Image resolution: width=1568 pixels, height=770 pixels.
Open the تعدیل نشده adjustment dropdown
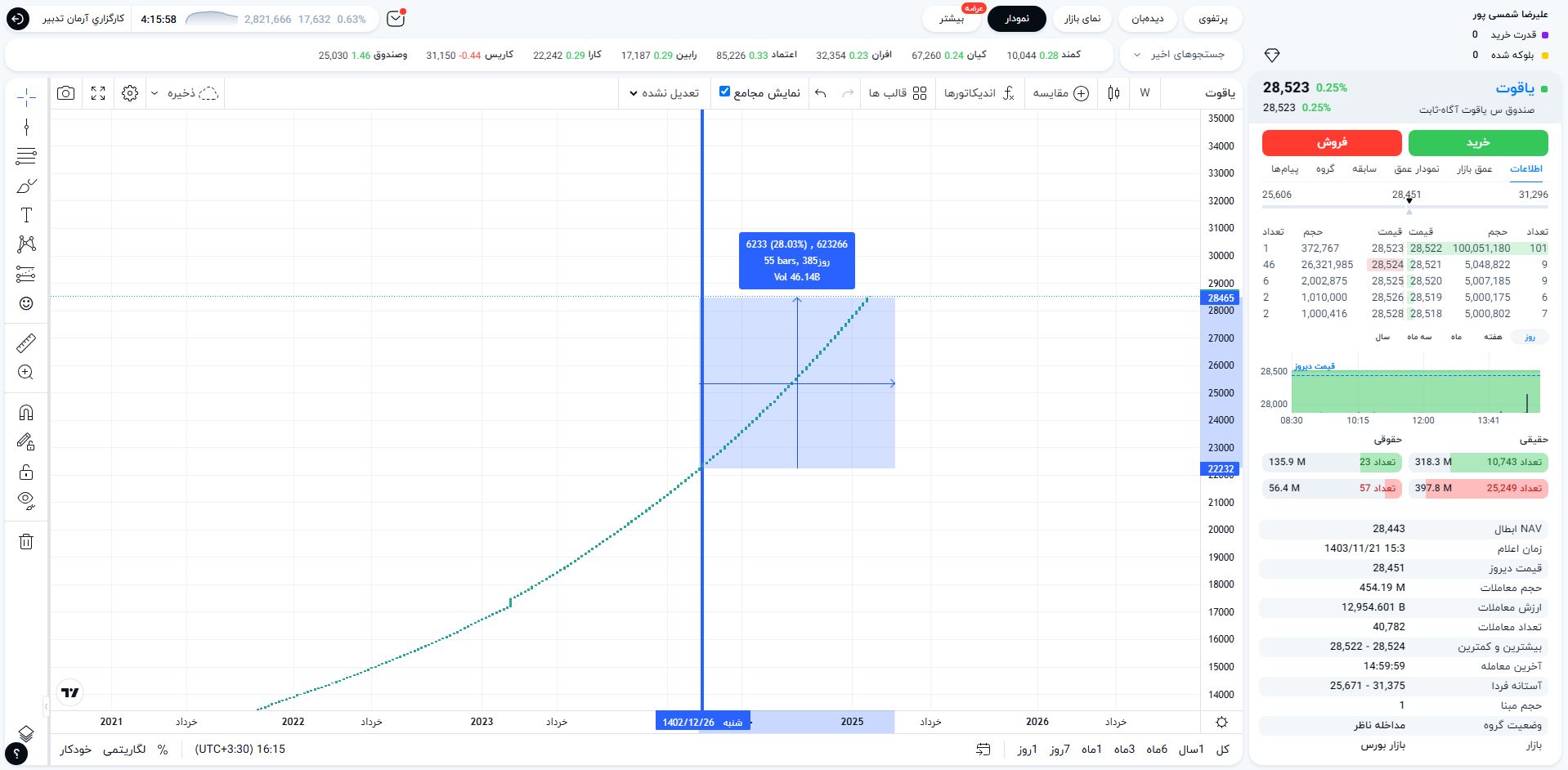[x=665, y=93]
